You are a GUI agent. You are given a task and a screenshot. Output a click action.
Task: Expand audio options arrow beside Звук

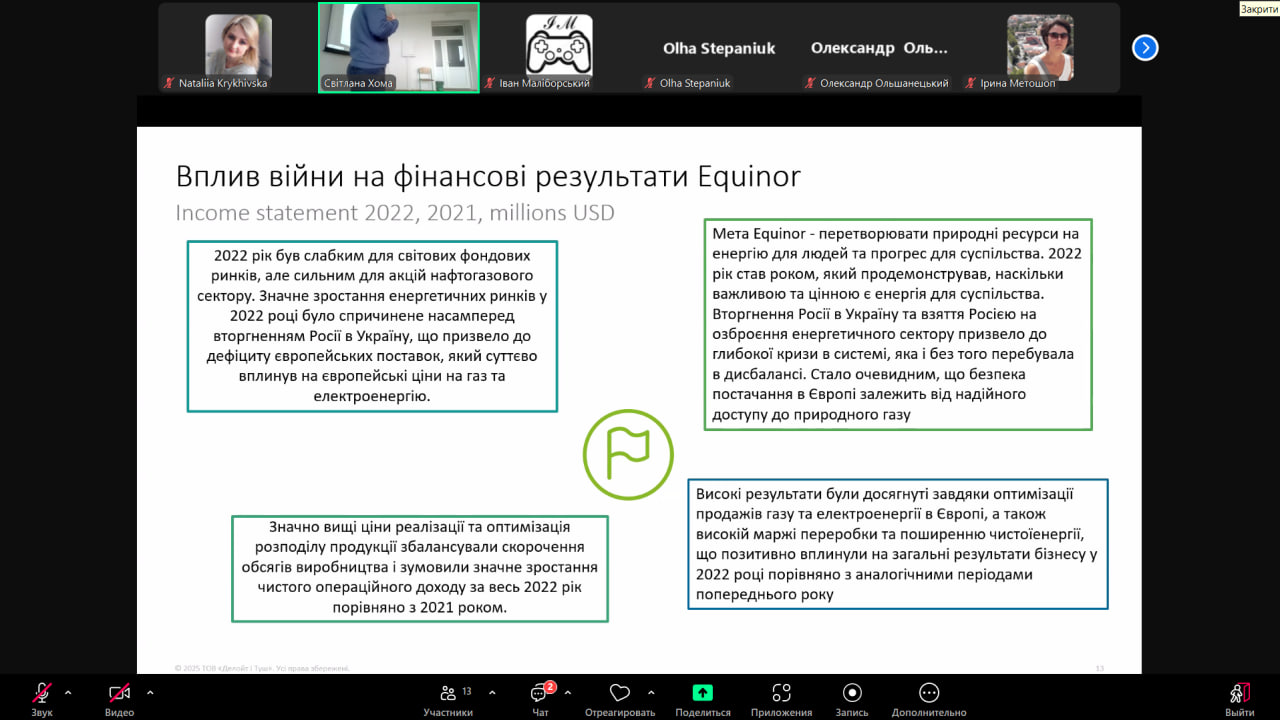(x=68, y=692)
